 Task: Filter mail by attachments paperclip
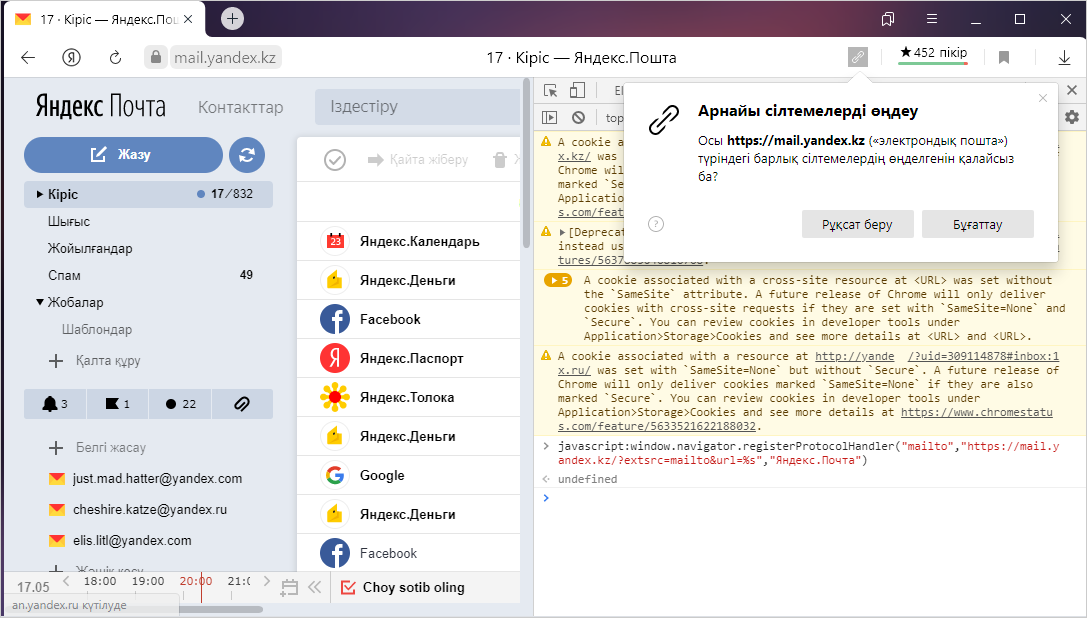click(x=241, y=404)
